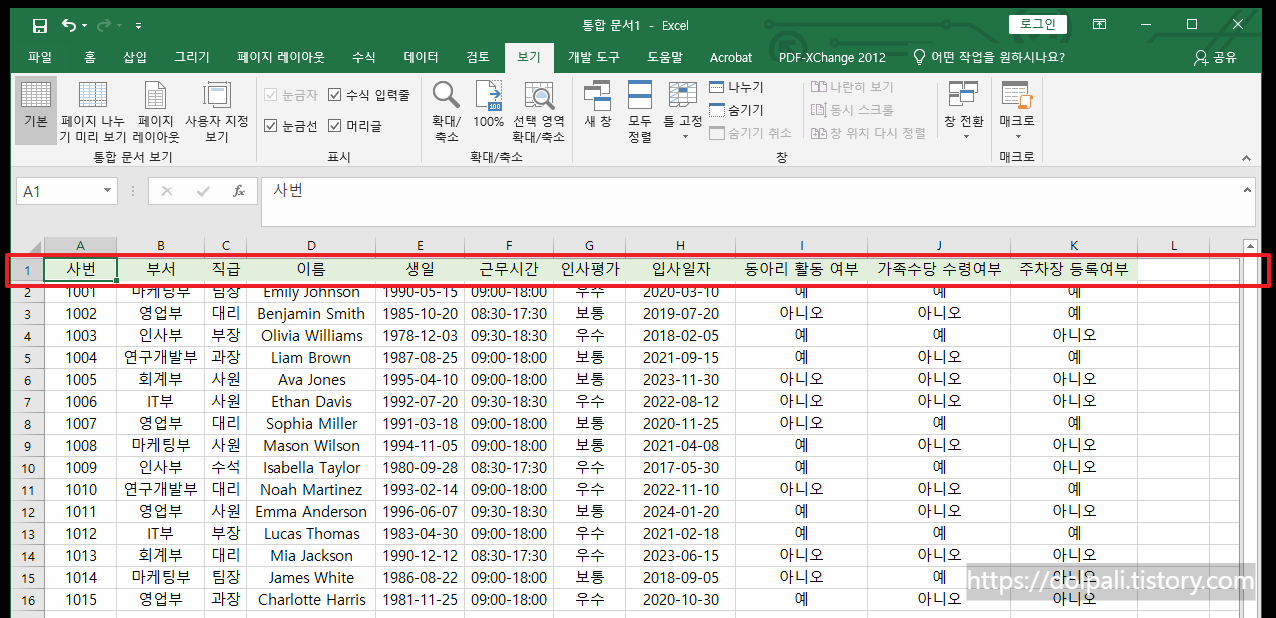
Task: Expand the formula bar with chevron
Action: coord(1247,188)
